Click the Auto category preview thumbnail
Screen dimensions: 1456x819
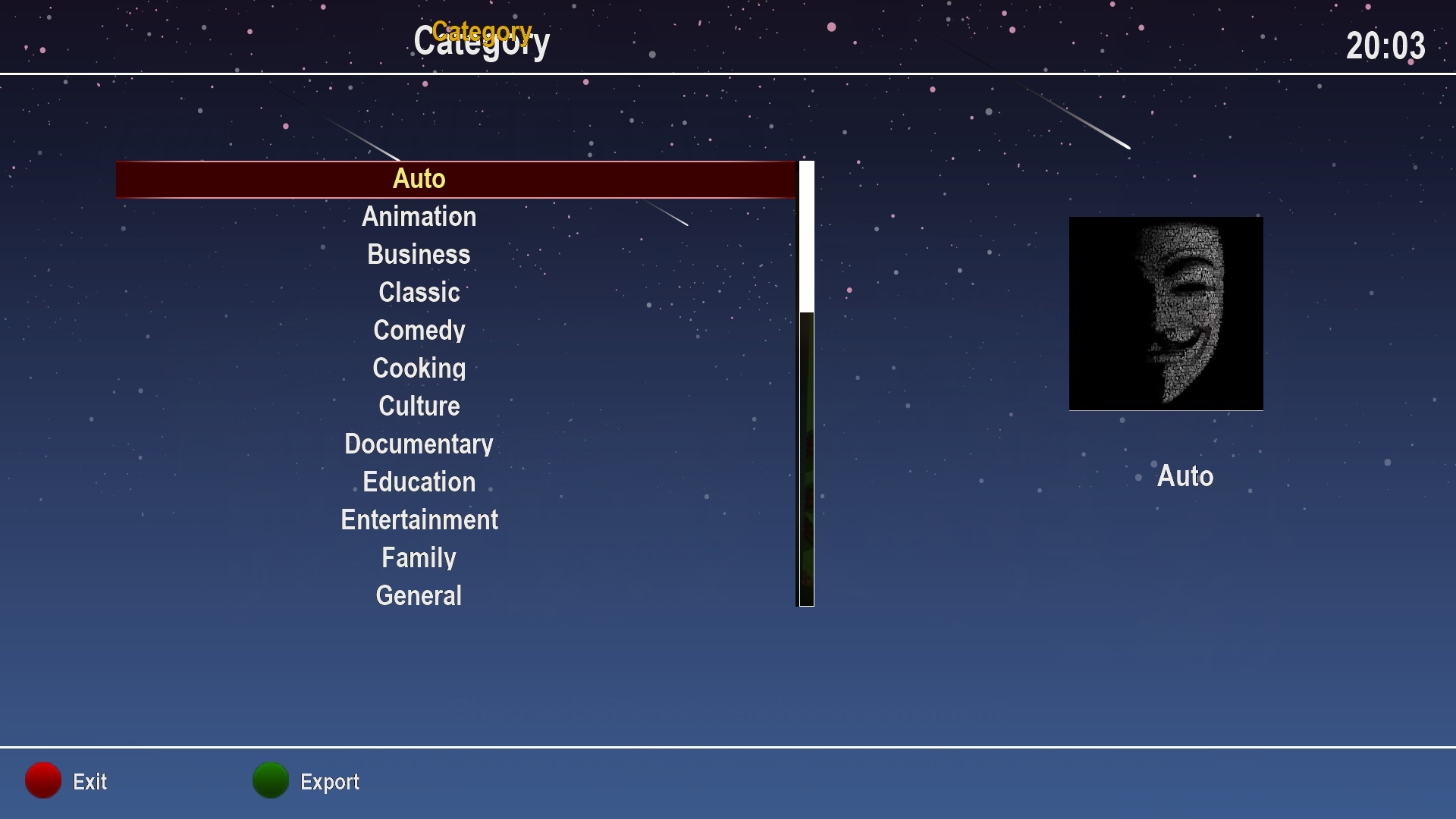point(1166,313)
